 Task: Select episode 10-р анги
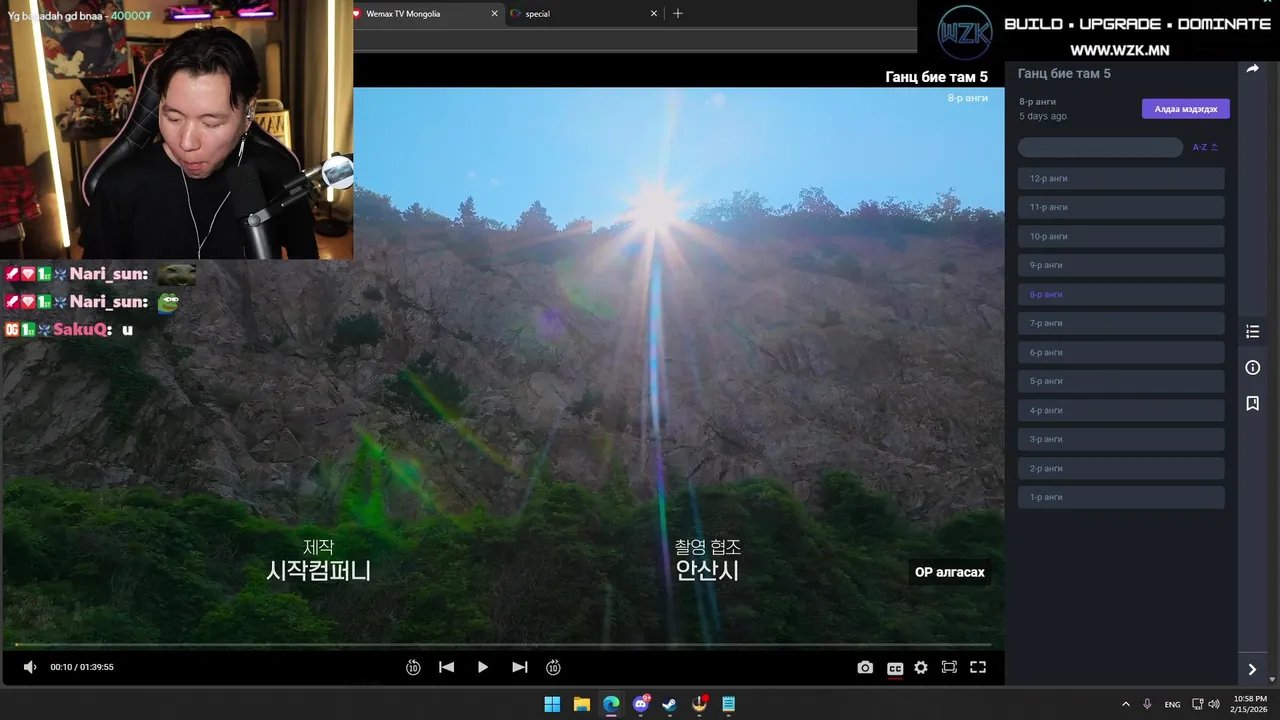1121,236
